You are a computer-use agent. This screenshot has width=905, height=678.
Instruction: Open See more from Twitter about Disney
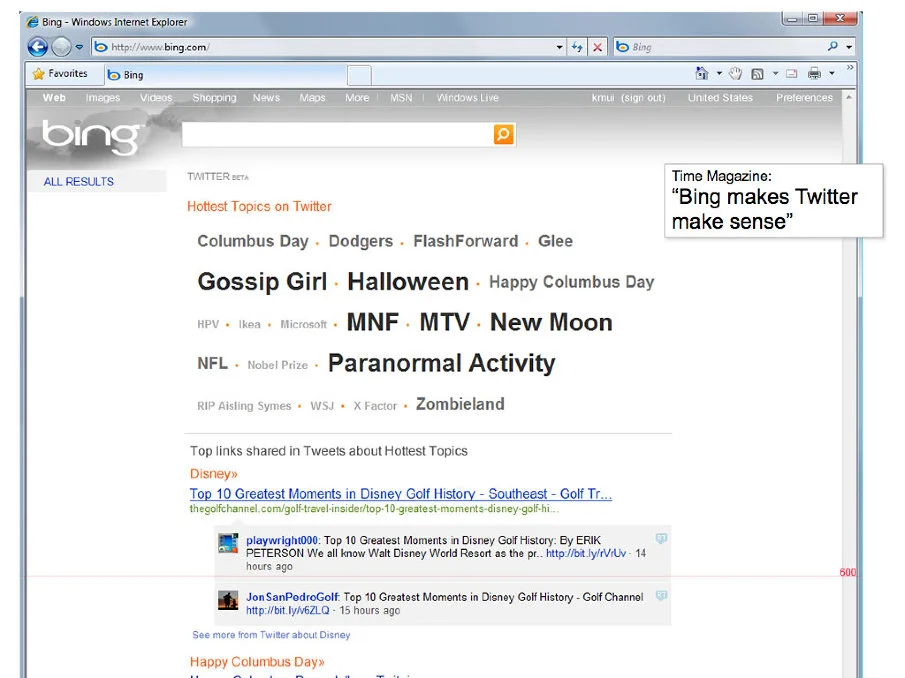(x=271, y=635)
